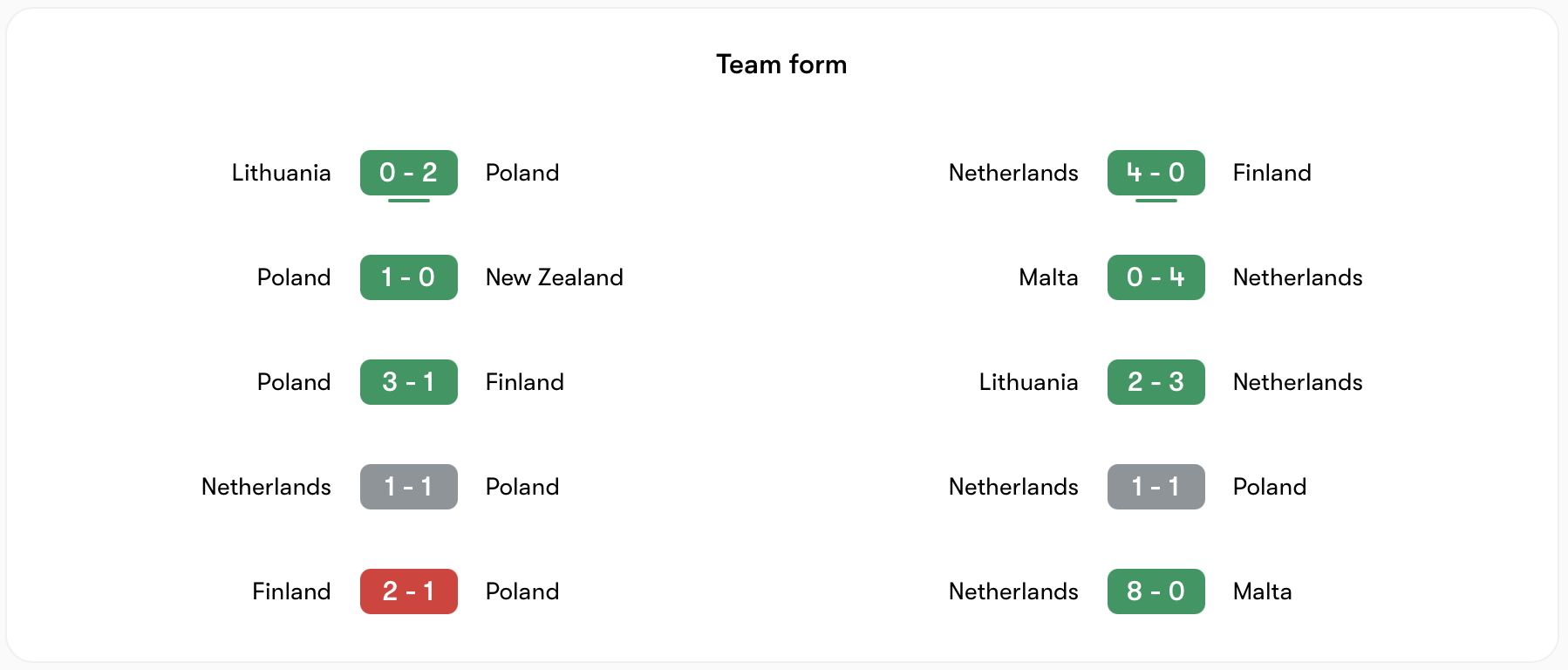
Task: Open the 0 - 4 Malta vs Netherlands result
Action: coord(1156,277)
